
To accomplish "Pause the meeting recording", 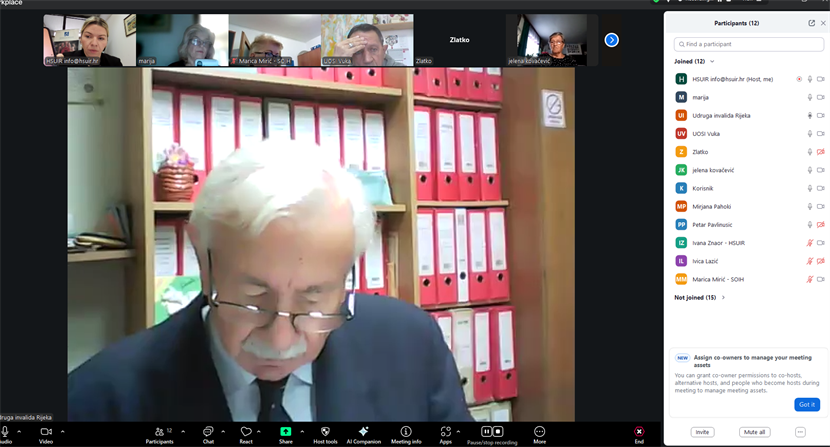I will click(486, 432).
